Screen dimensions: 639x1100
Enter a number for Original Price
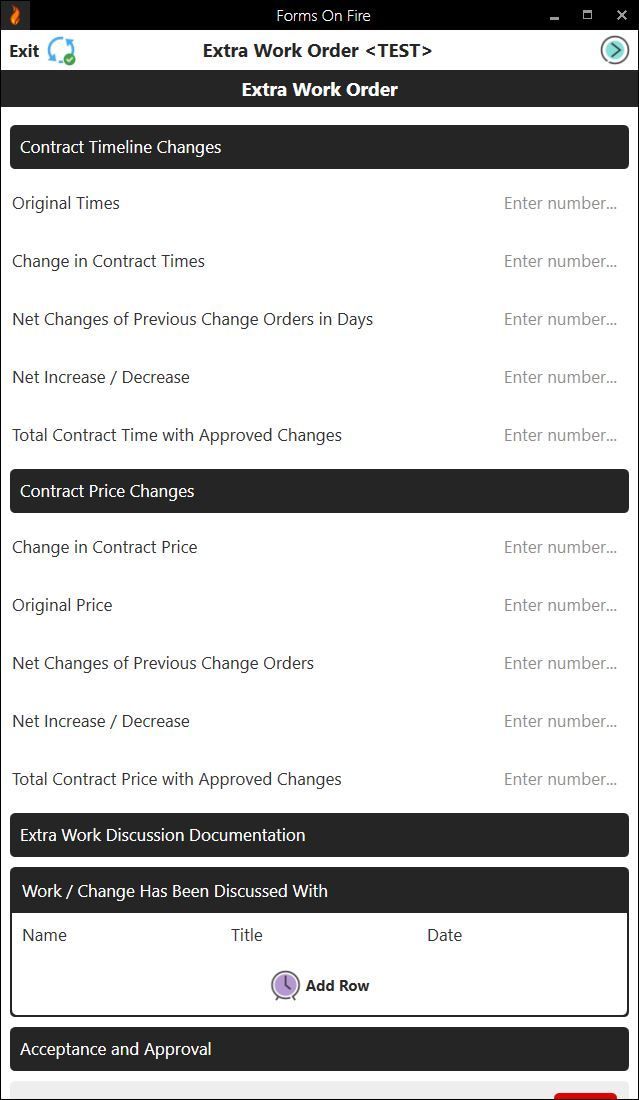click(x=560, y=605)
